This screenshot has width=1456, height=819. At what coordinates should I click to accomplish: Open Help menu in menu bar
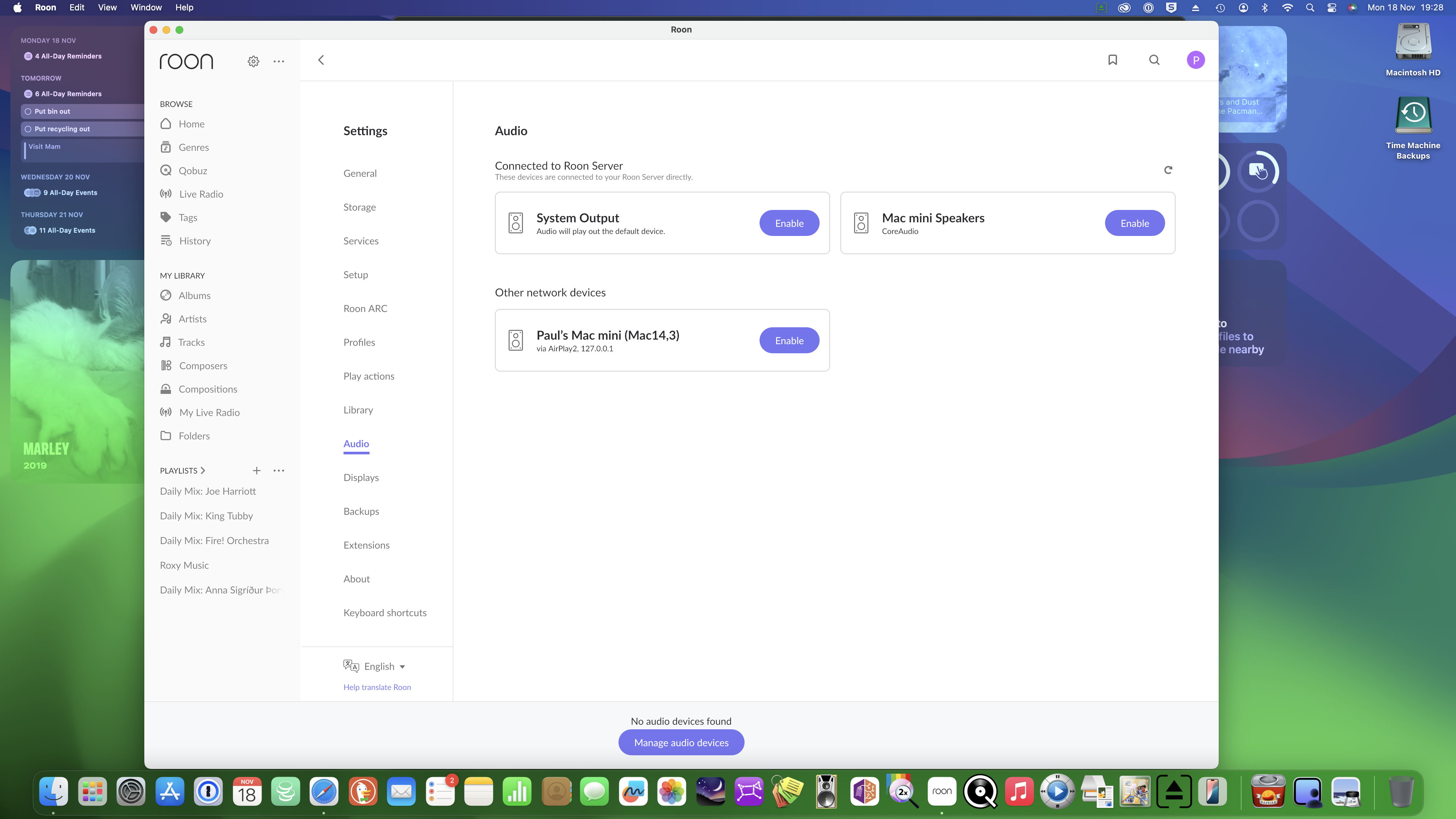click(x=184, y=7)
